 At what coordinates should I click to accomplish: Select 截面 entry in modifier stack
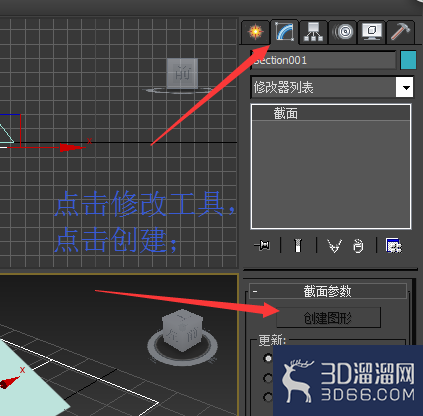pyautogui.click(x=331, y=113)
